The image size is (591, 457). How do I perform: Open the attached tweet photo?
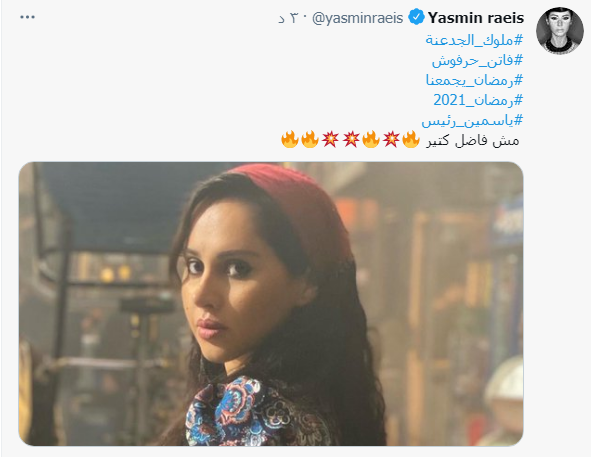pos(271,304)
